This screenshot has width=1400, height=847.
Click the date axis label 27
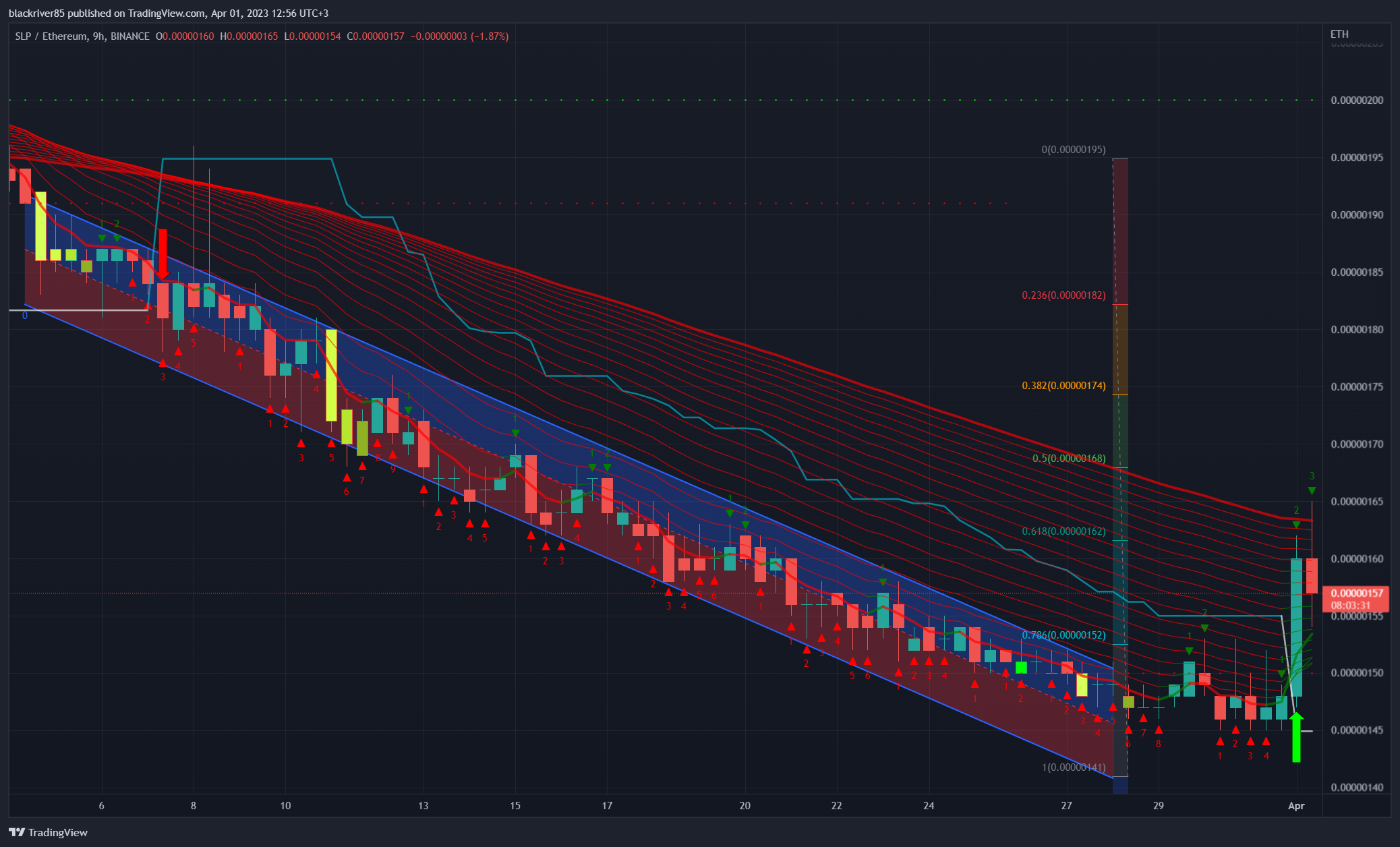[1066, 806]
